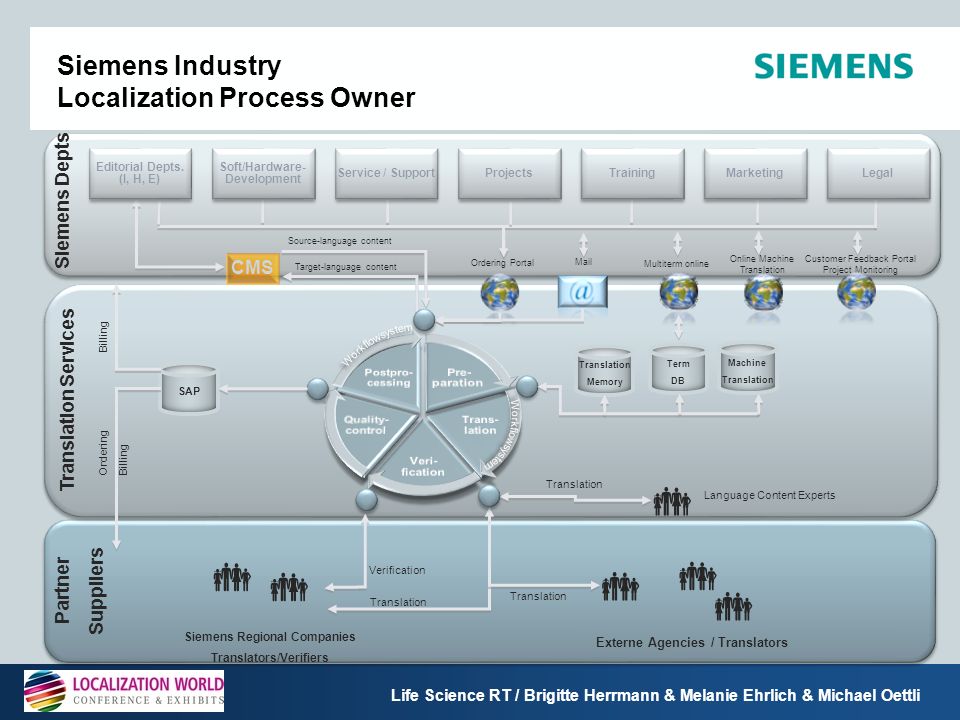This screenshot has width=960, height=720.
Task: Click the Online Machine Translation globe icon
Action: tap(763, 292)
